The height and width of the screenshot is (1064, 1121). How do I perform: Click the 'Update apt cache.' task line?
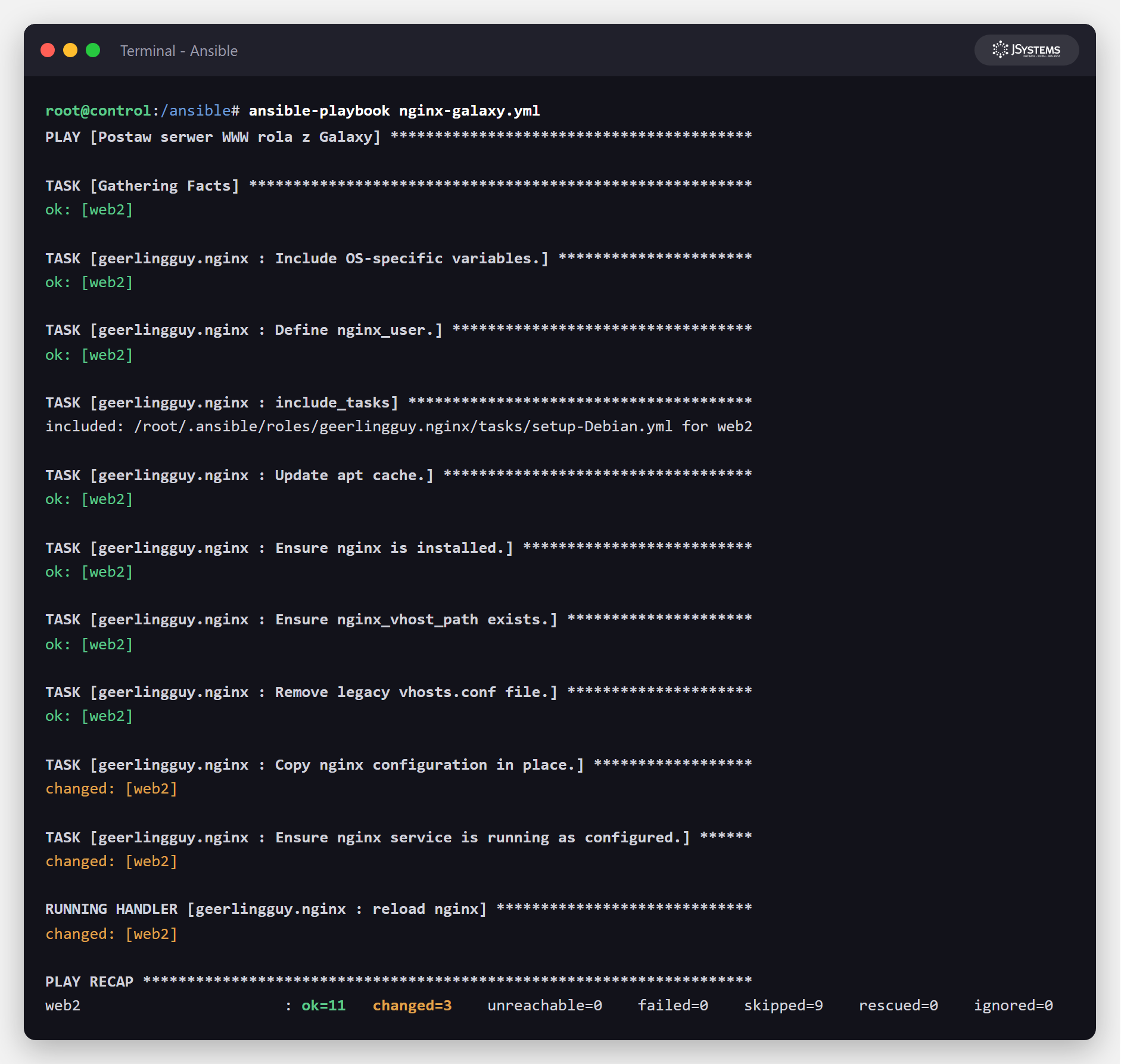(x=398, y=475)
